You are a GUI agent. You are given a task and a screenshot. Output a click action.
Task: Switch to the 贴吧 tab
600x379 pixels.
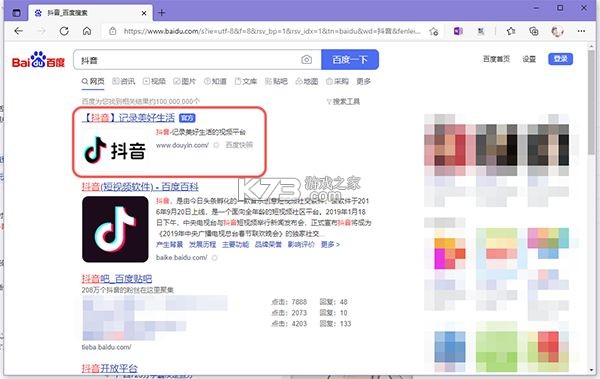[276, 81]
